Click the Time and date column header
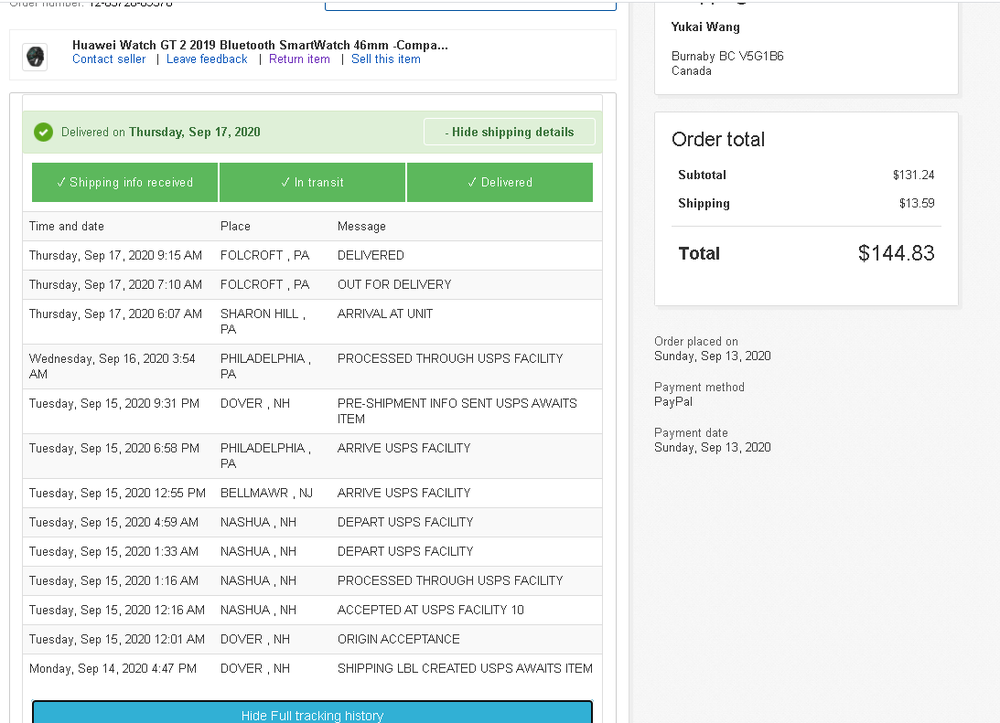 pos(66,226)
